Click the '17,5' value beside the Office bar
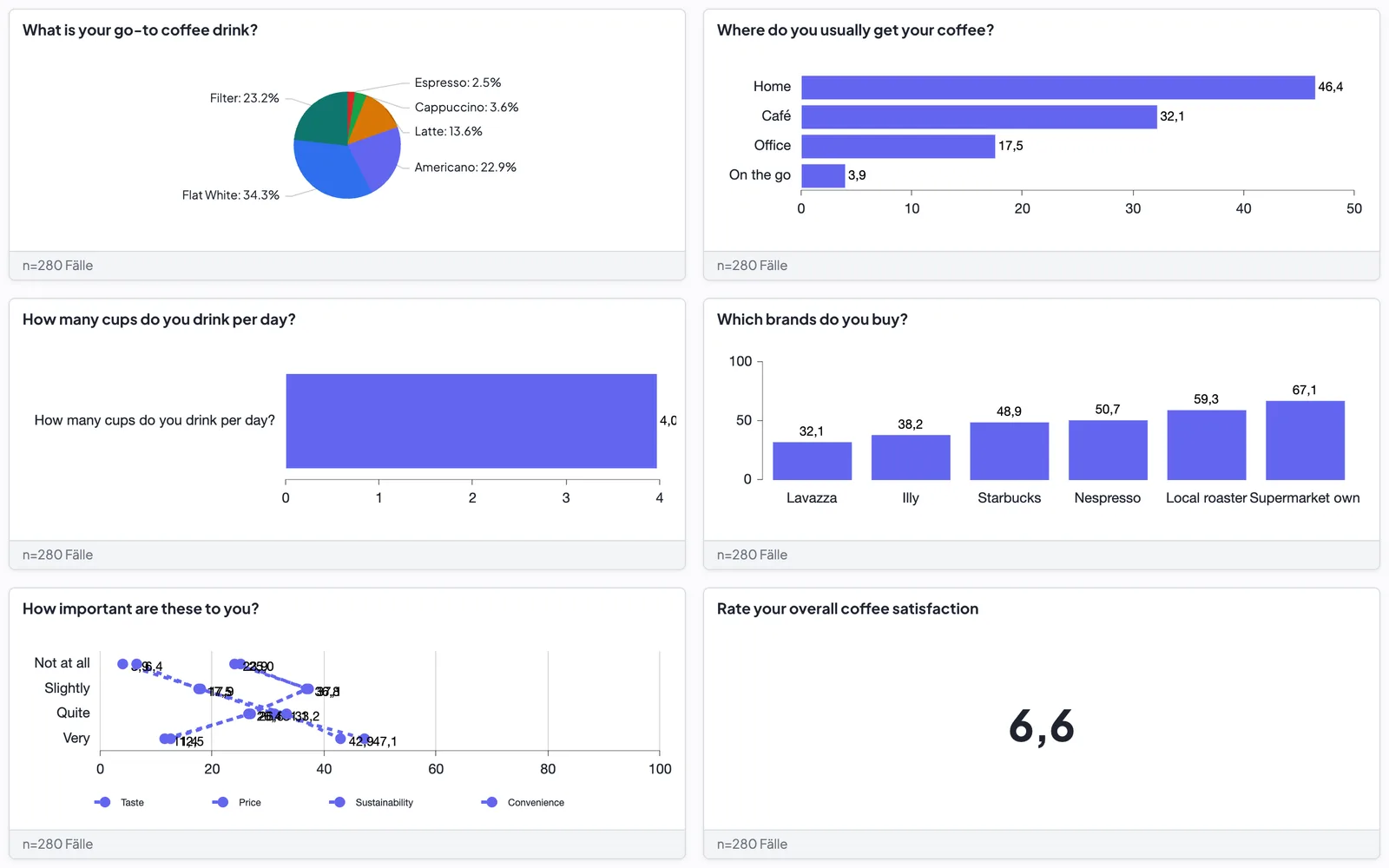The image size is (1389, 868). pyautogui.click(x=1010, y=146)
